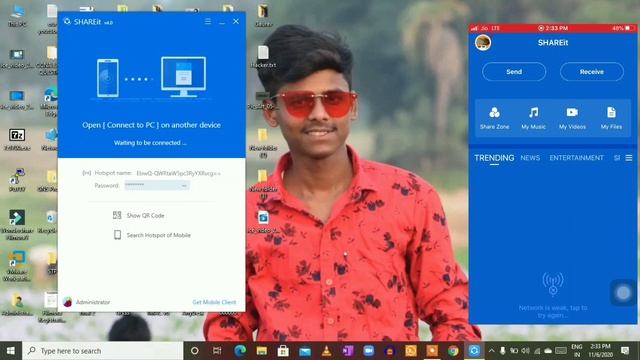Click Show QR Code option
The height and width of the screenshot is (360, 640).
coord(145,215)
